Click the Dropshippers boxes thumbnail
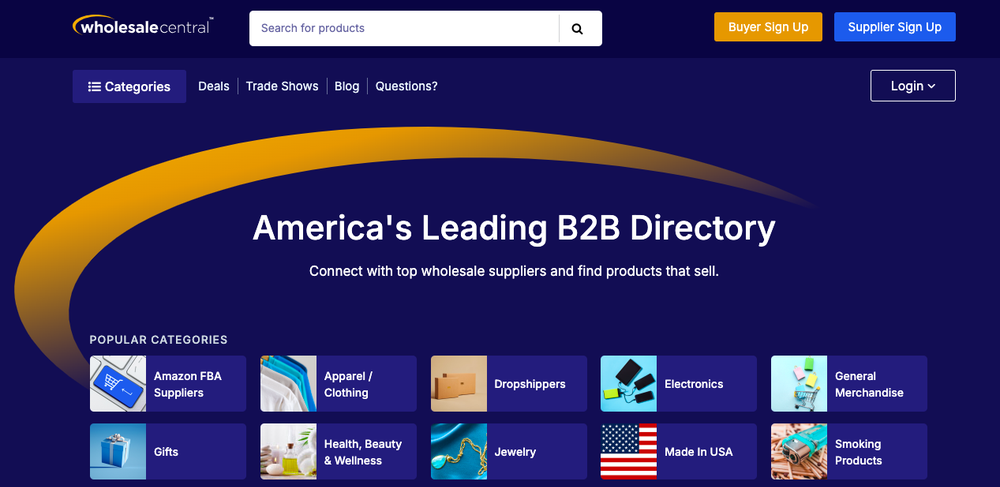Viewport: 1000px width, 487px height. click(x=459, y=384)
